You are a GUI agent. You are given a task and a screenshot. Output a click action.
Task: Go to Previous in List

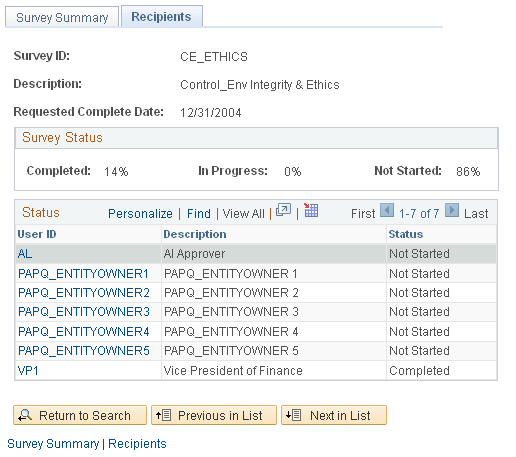coord(214,415)
